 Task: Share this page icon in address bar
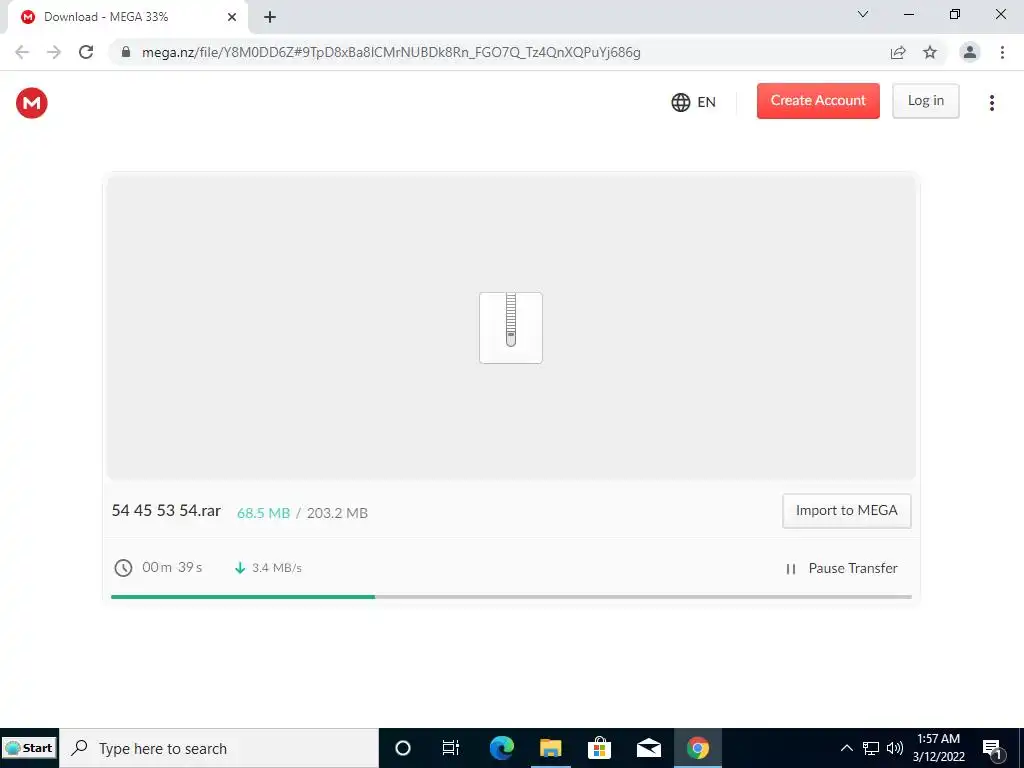898,52
